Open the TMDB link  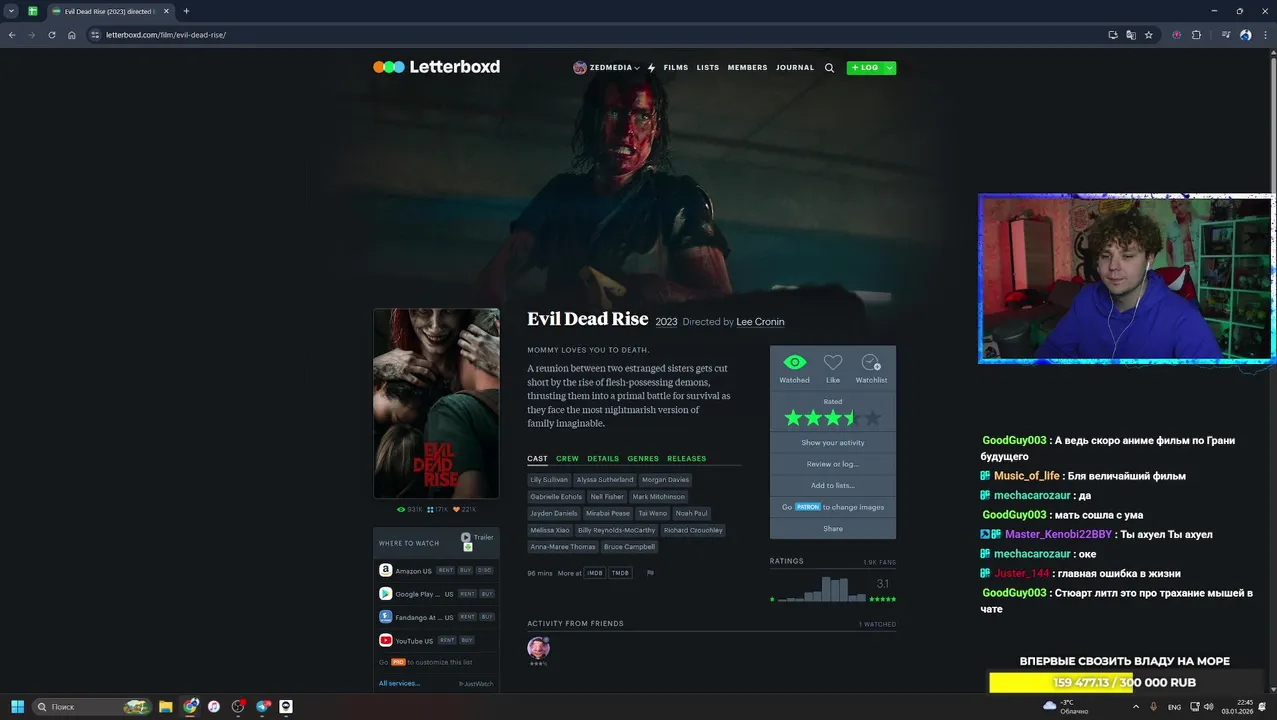[x=620, y=573]
